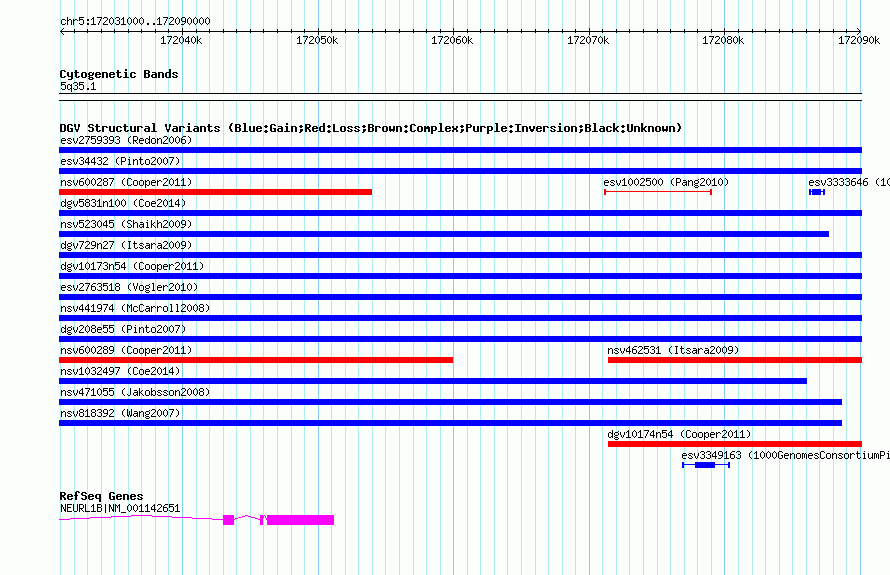Open the dgv208e55 (Pinto2007) gain bar
Screen dimensions: 890x575
coord(460,339)
